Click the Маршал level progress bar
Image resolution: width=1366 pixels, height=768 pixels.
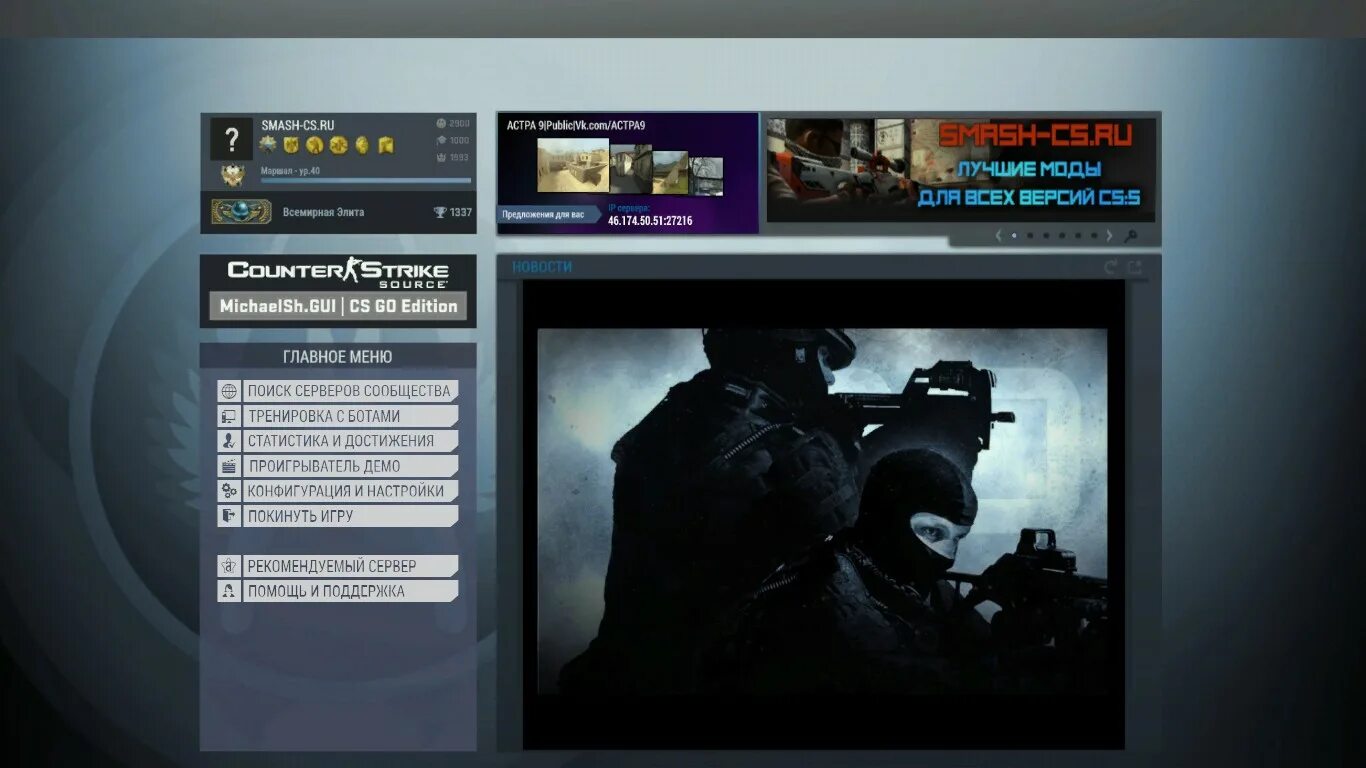point(366,181)
